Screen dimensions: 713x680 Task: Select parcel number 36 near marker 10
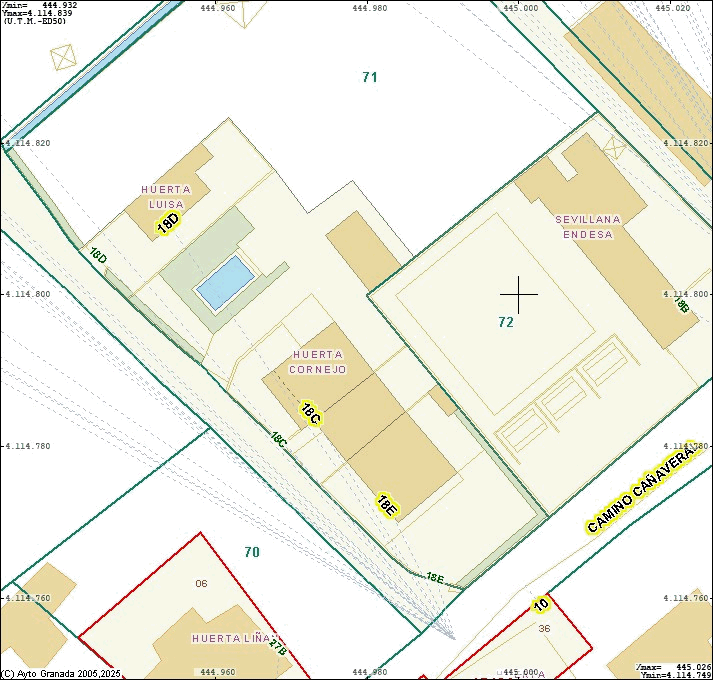point(544,628)
